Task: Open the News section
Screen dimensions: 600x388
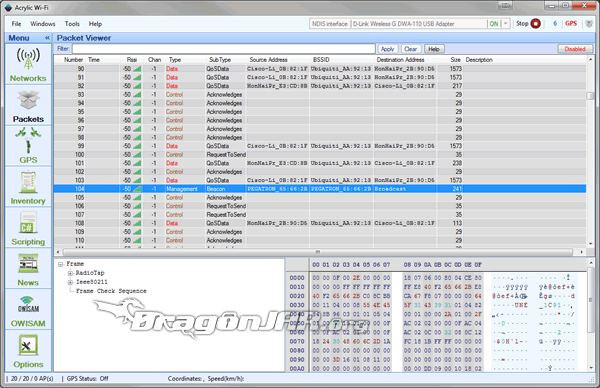Action: 28,269
